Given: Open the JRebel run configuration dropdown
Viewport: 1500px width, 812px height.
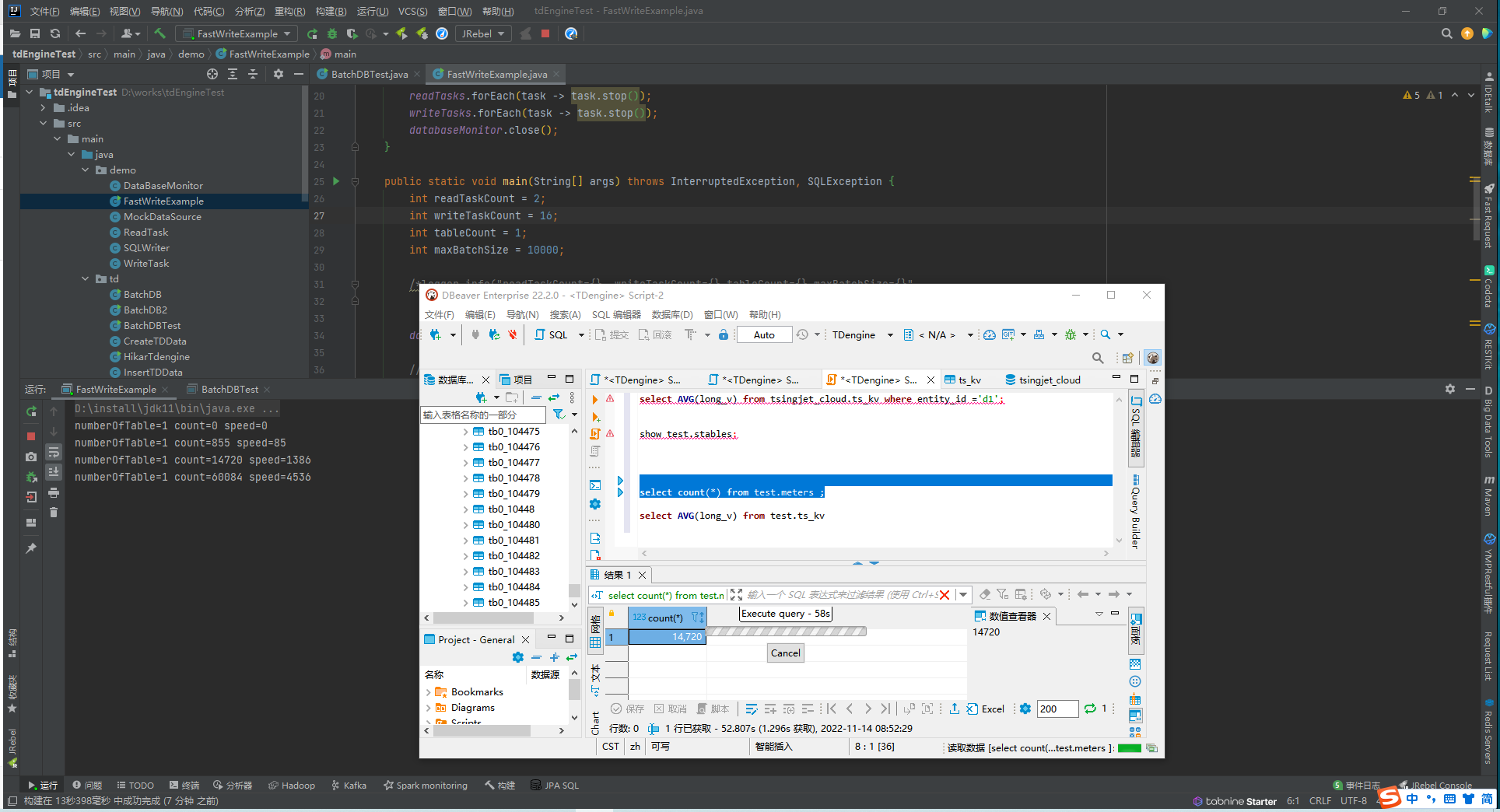Looking at the screenshot, I should (502, 33).
